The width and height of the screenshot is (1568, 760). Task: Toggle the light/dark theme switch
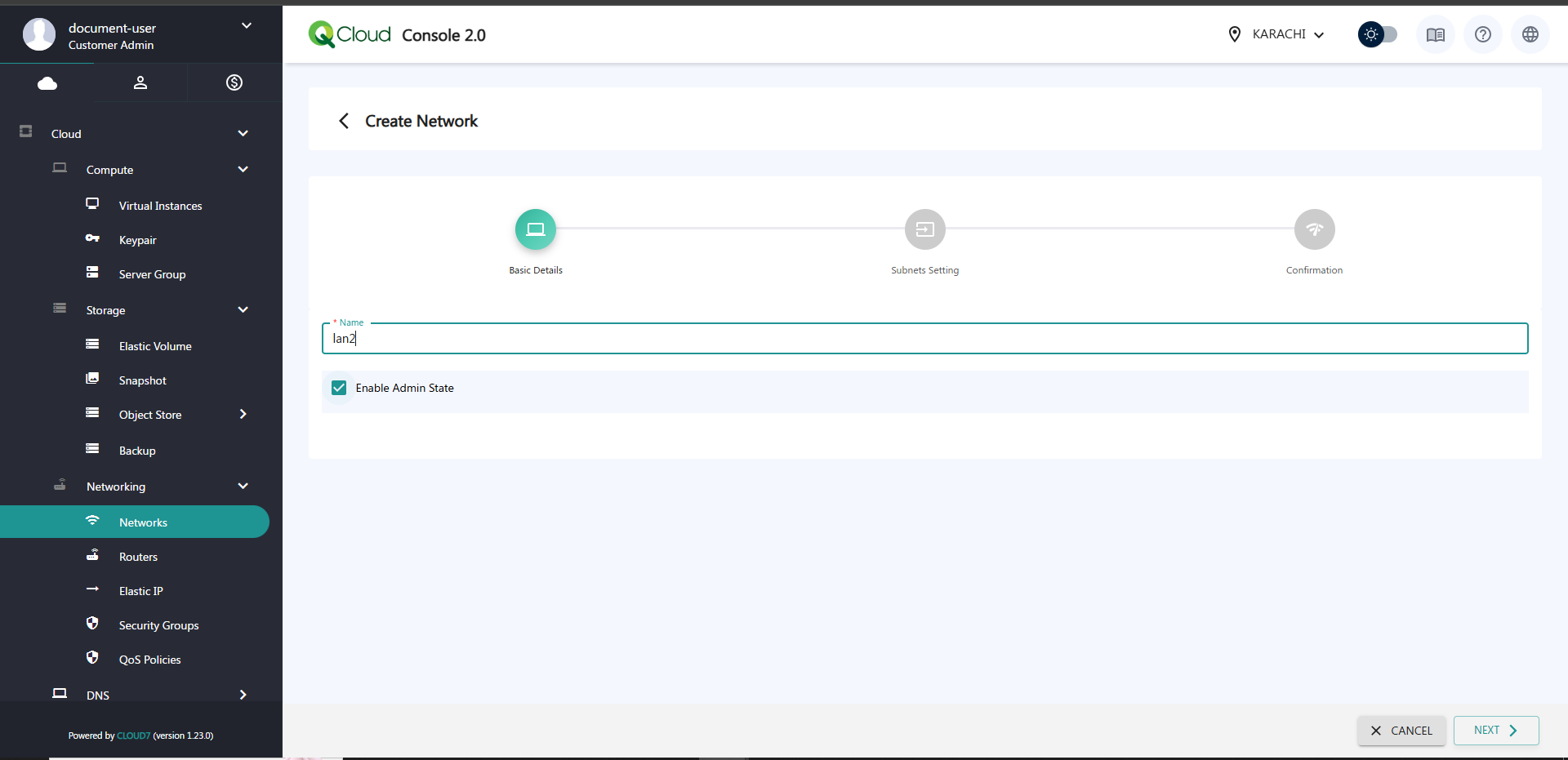point(1377,34)
